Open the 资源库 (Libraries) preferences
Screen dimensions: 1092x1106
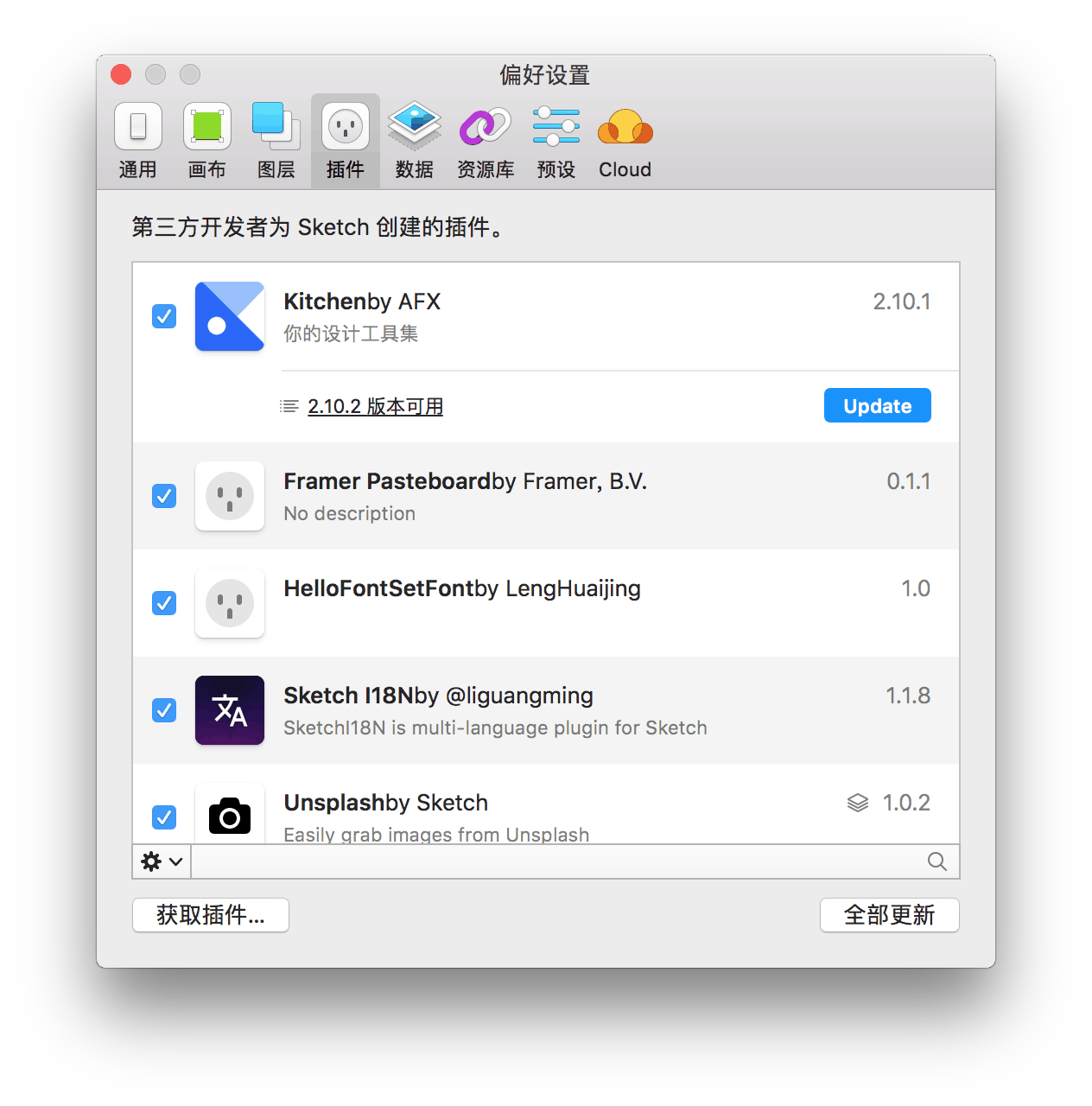coord(486,140)
